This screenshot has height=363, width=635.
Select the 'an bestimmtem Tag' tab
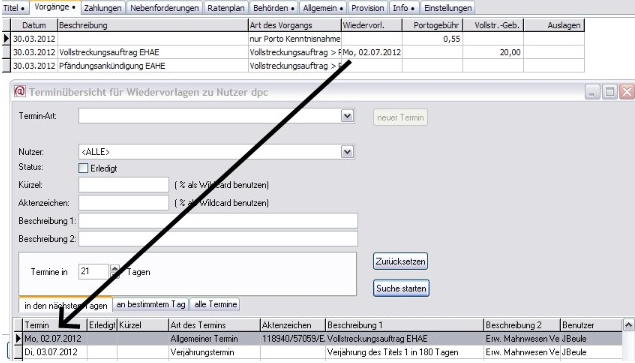pos(151,304)
